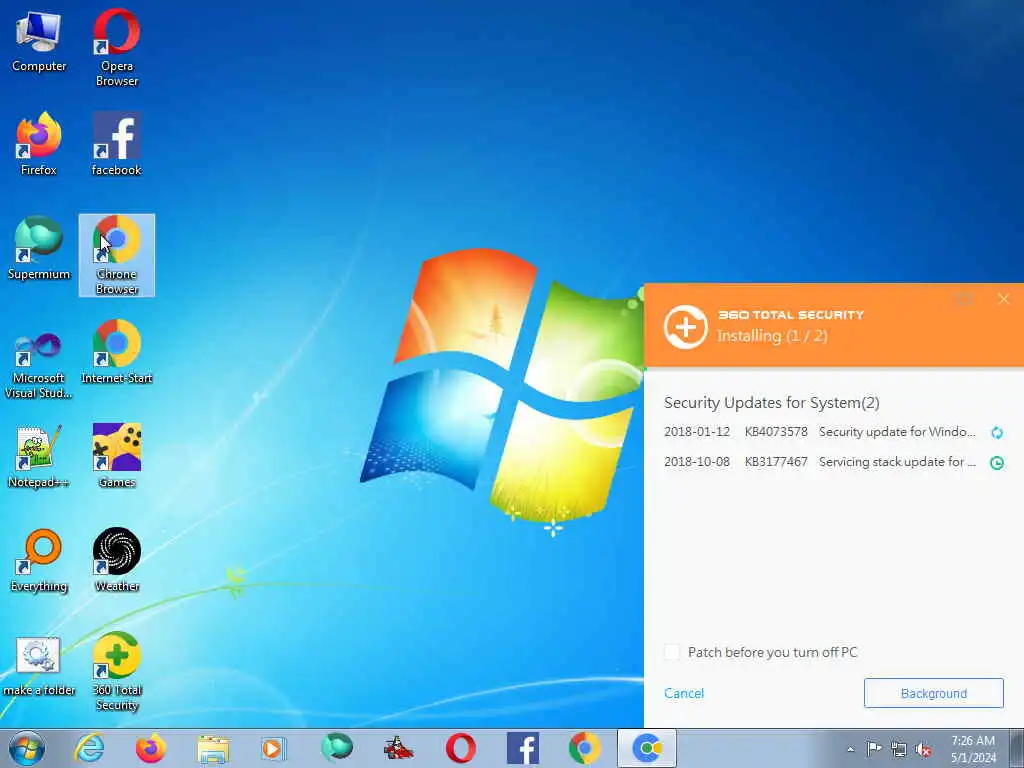Click the Security Updates for System(2) heading

click(771, 402)
